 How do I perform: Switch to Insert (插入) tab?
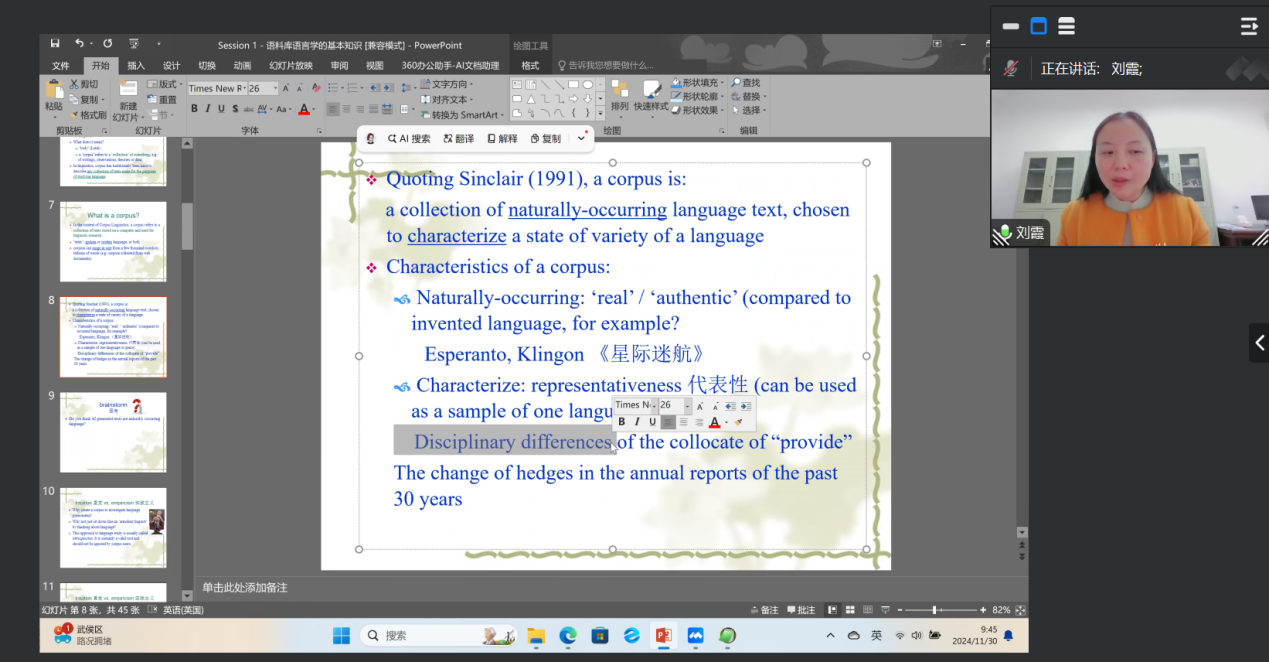[136, 66]
